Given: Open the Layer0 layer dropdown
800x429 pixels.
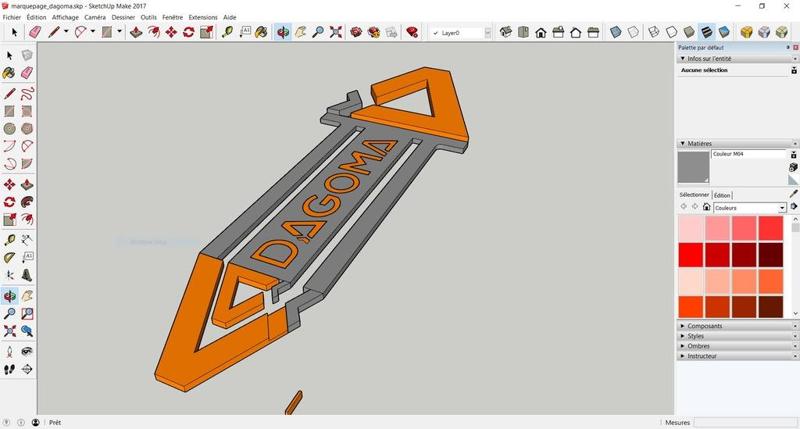Looking at the screenshot, I should [x=487, y=33].
